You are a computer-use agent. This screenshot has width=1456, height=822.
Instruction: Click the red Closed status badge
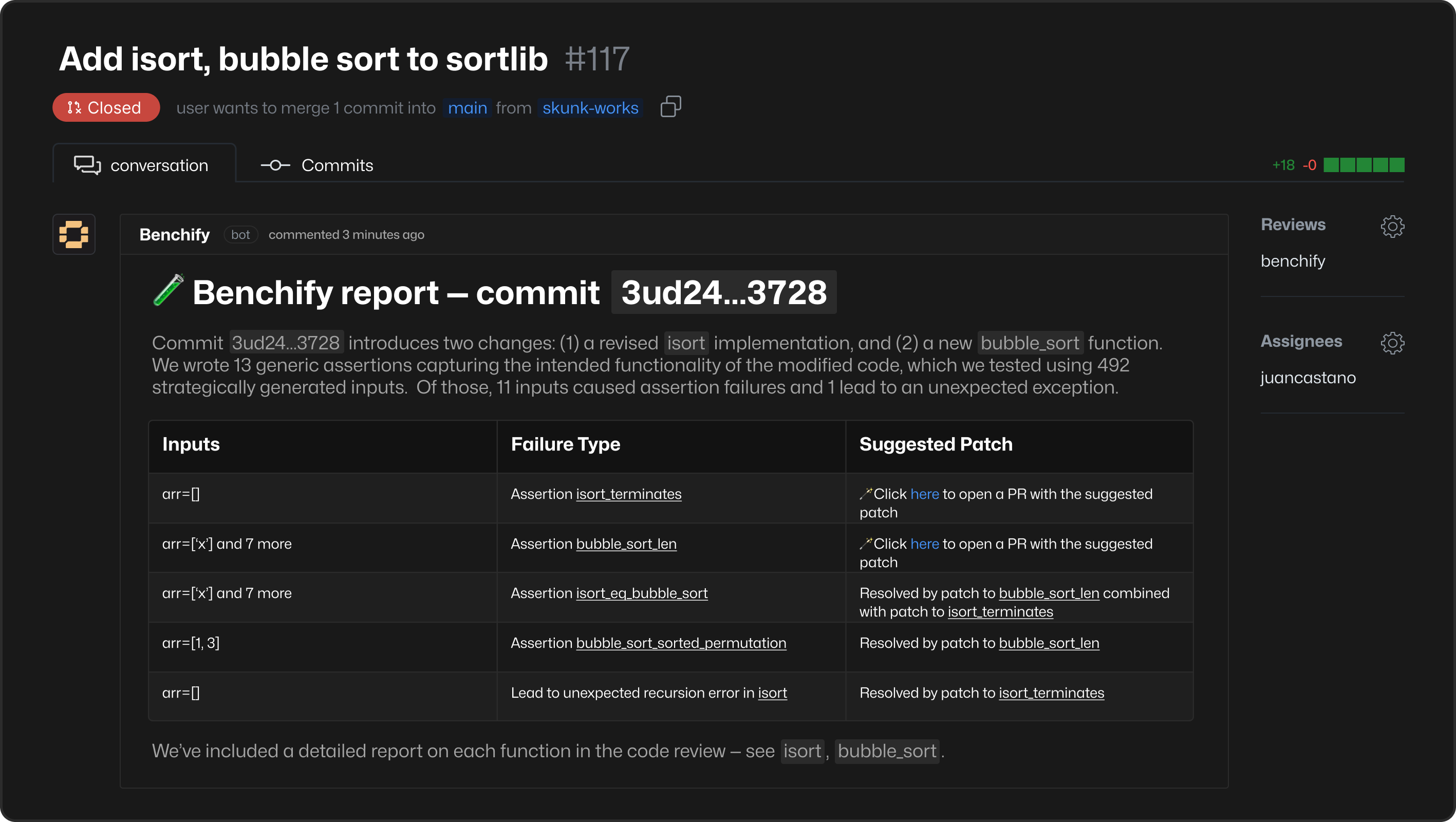(x=106, y=107)
